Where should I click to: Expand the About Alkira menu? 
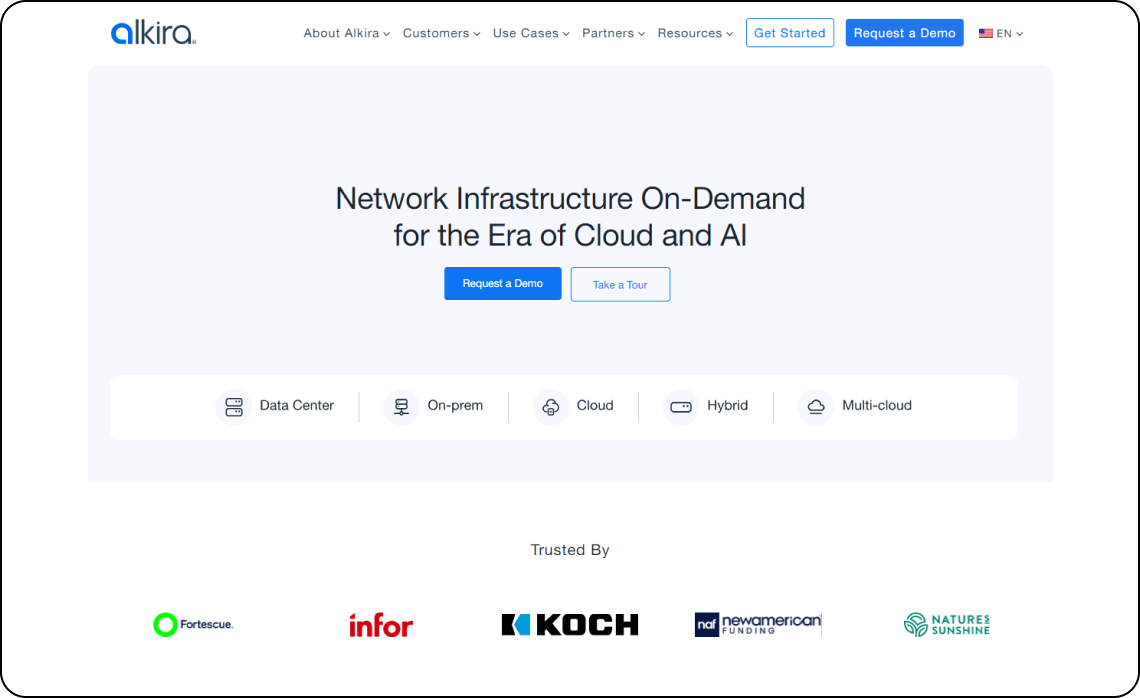click(x=347, y=33)
